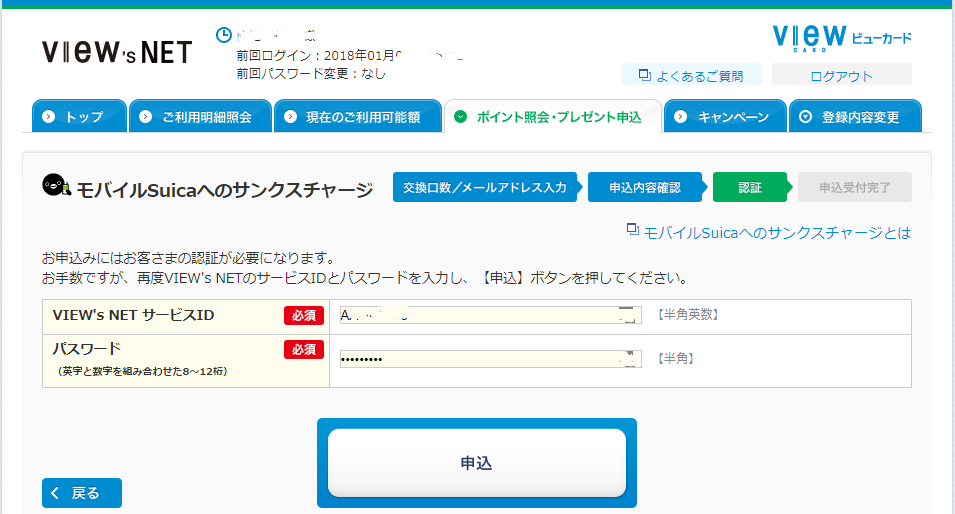The image size is (955, 514).
Task: Open the キャンペーン tab
Action: click(x=725, y=116)
